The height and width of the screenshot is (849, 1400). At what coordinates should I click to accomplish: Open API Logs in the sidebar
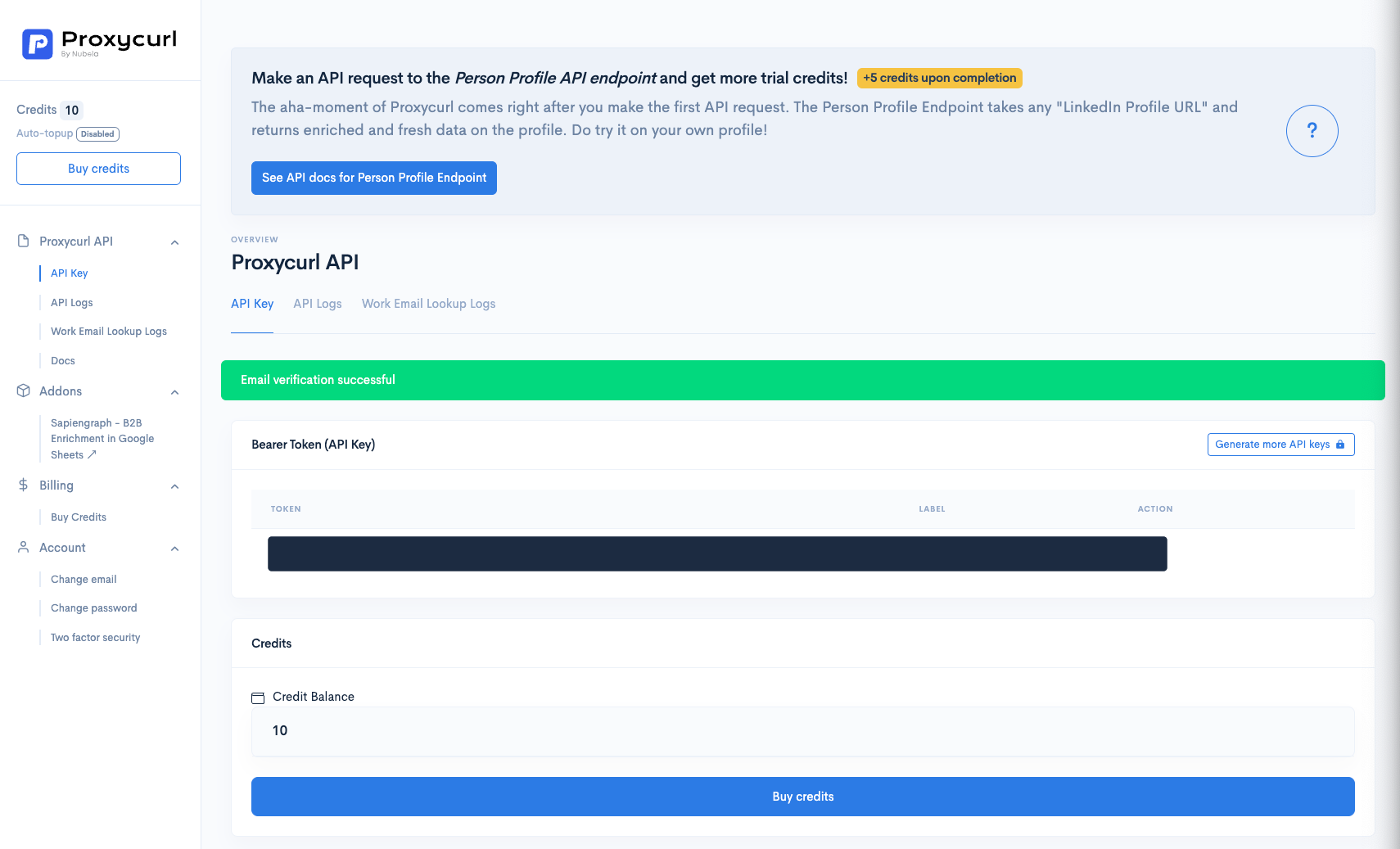coord(72,303)
